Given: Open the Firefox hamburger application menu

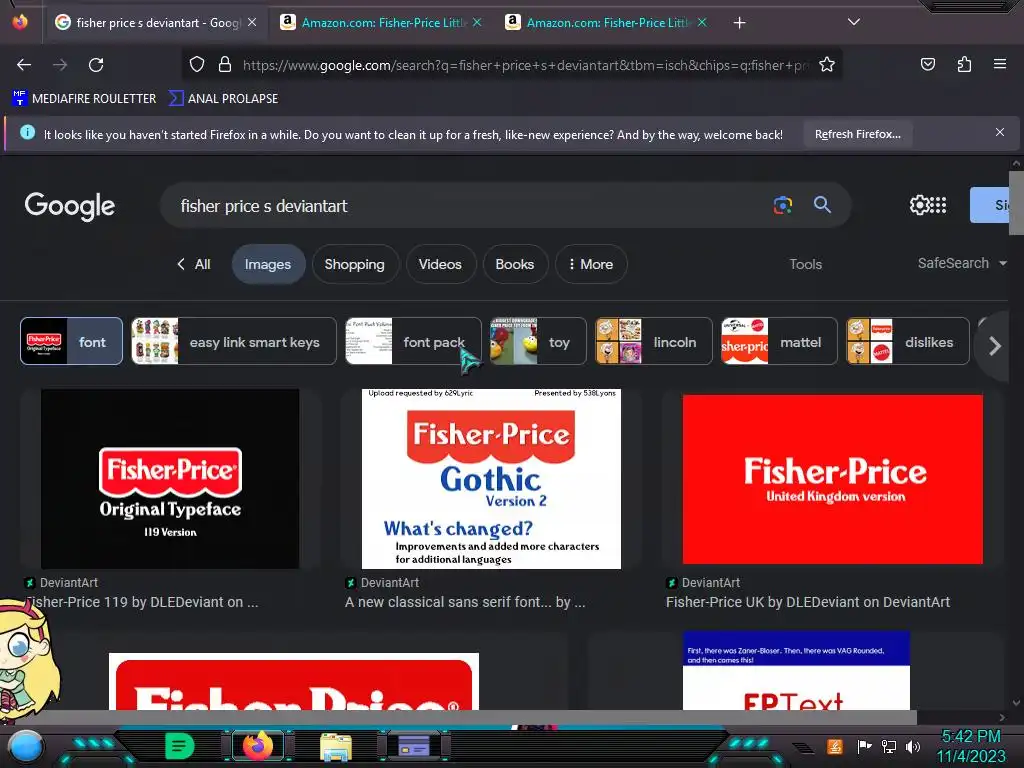Looking at the screenshot, I should tap(1000, 64).
